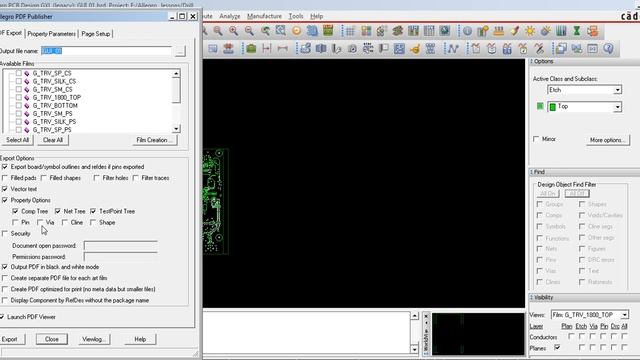Click the green flip board toolbar icon
640x360 pixels.
(x=328, y=31)
